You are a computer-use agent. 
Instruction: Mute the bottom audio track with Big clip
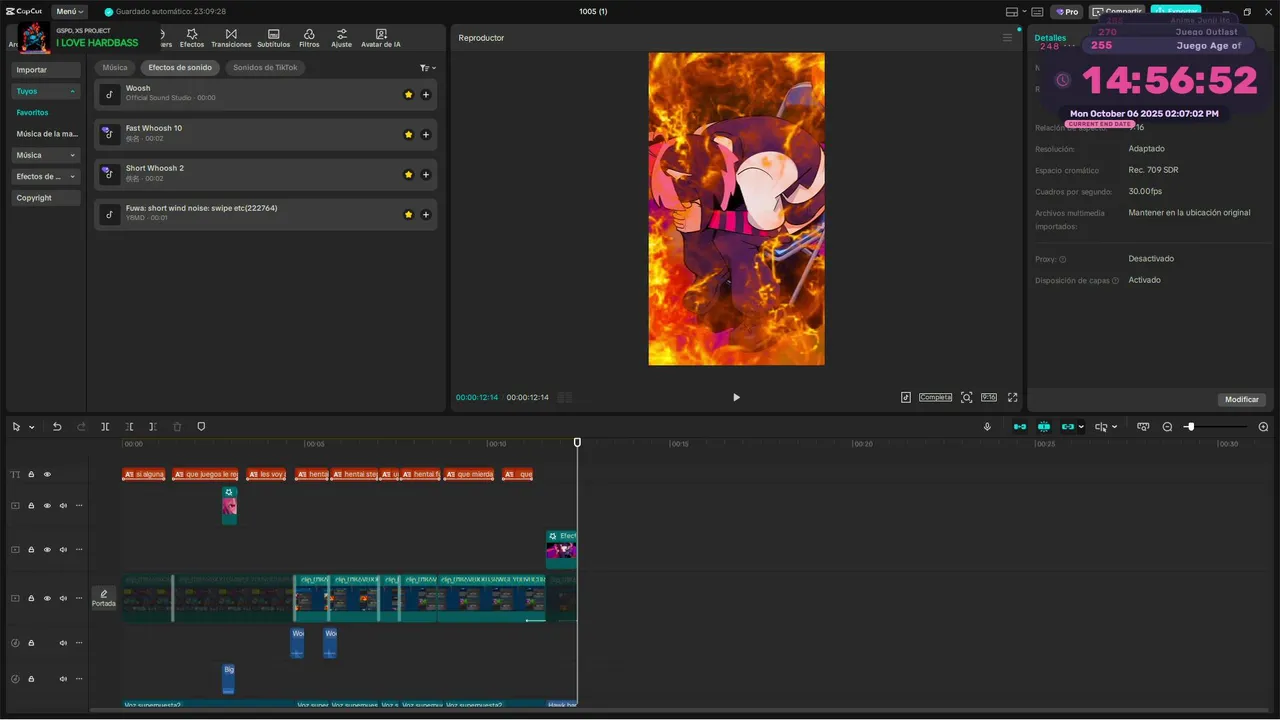[63, 679]
